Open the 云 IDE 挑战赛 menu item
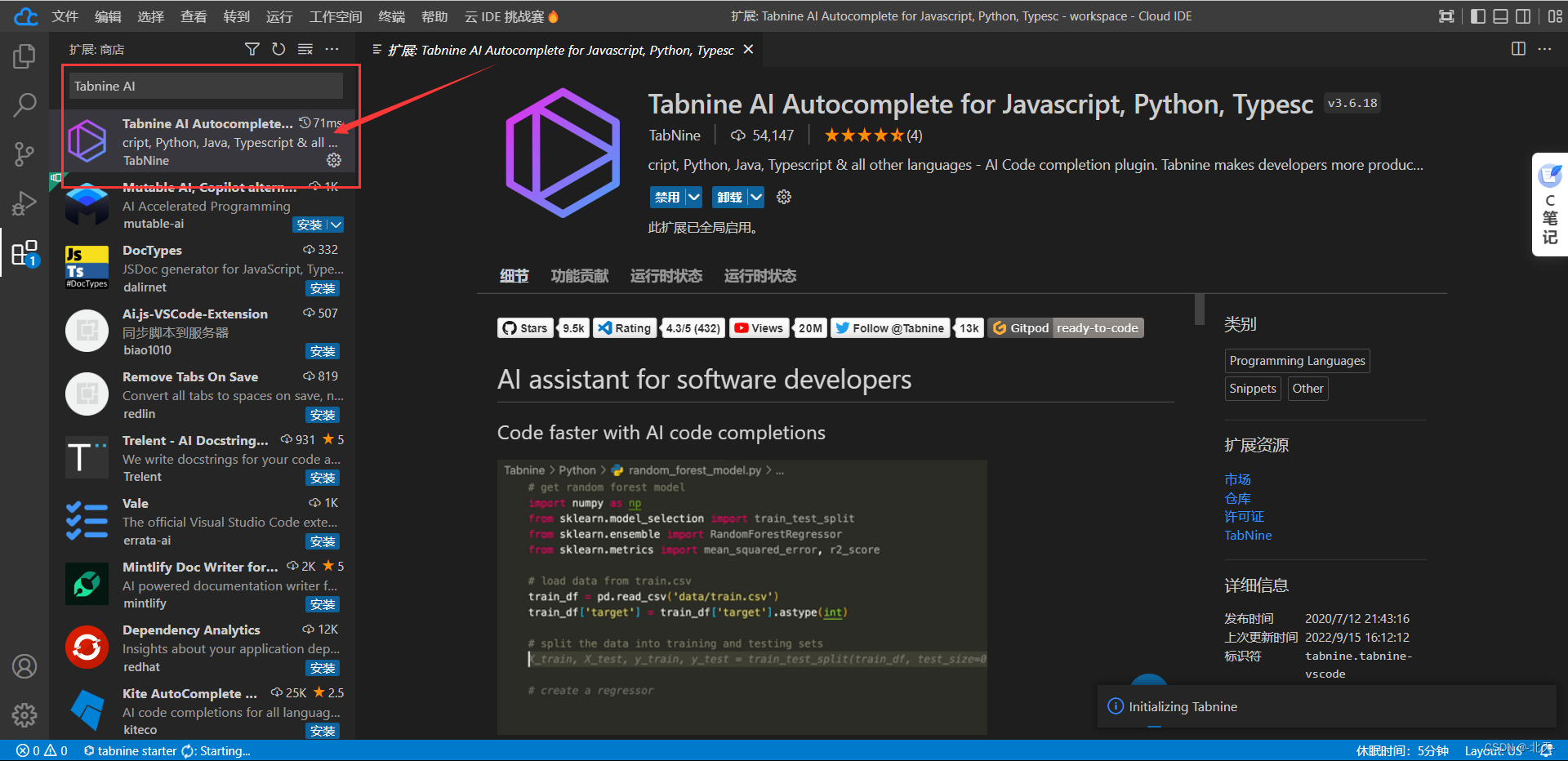Screen dimensions: 1568x761 [x=511, y=16]
